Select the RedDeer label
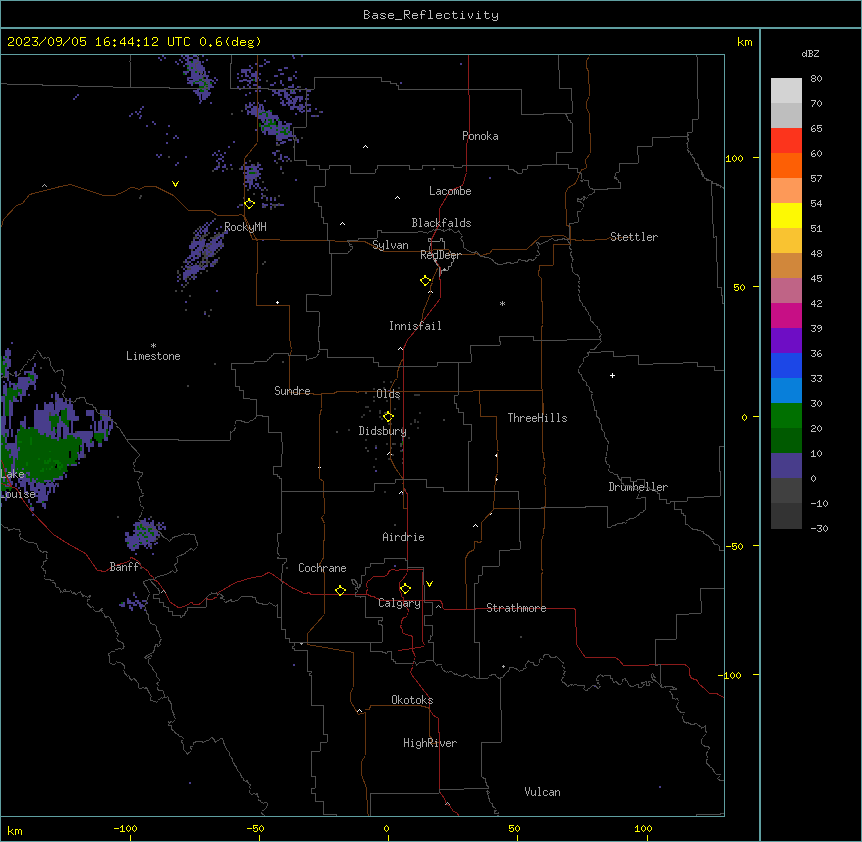The height and width of the screenshot is (842, 862). pos(440,255)
